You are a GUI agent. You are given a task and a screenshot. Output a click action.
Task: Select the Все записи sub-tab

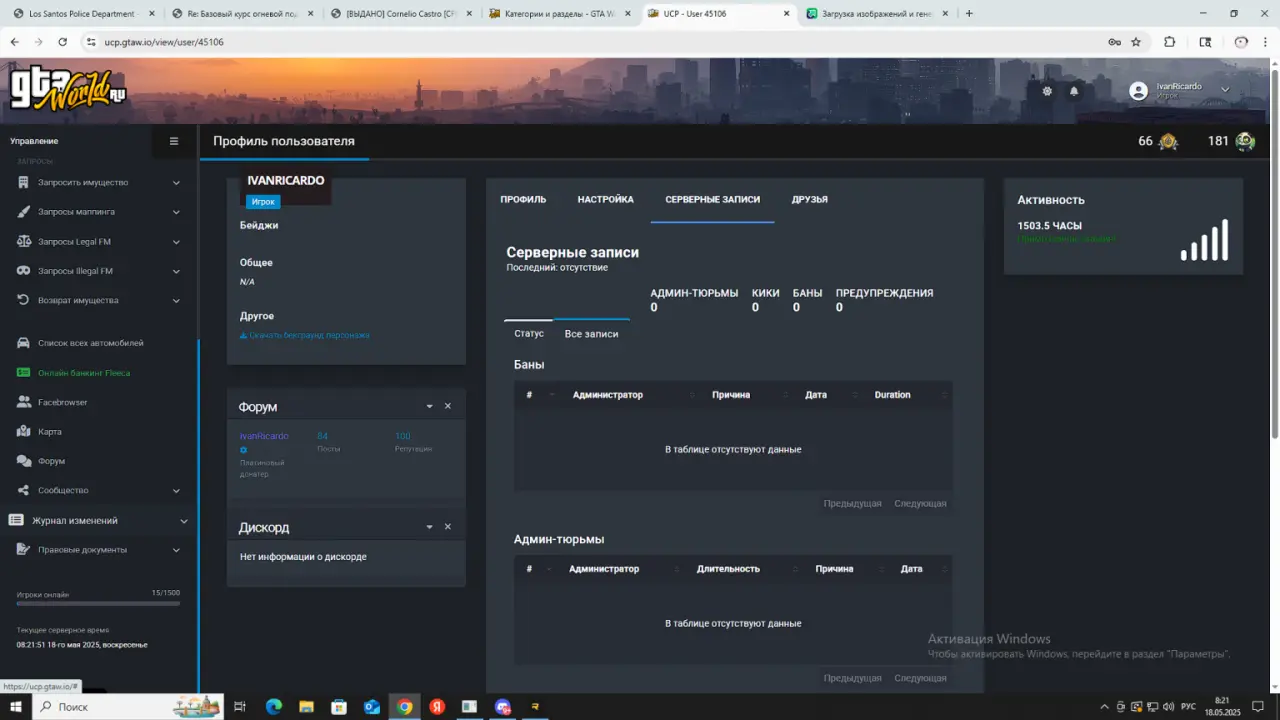591,334
